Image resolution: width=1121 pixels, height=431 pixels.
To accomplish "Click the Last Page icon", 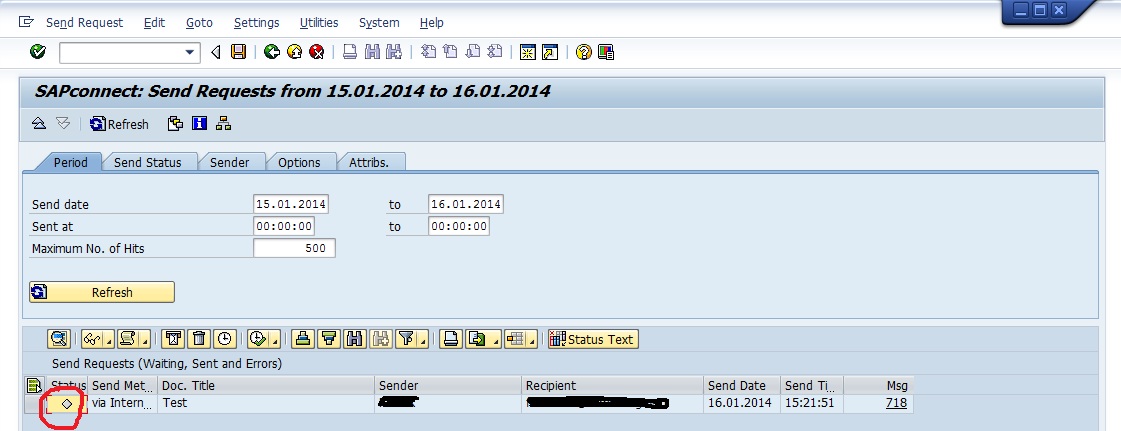I will coord(495,51).
